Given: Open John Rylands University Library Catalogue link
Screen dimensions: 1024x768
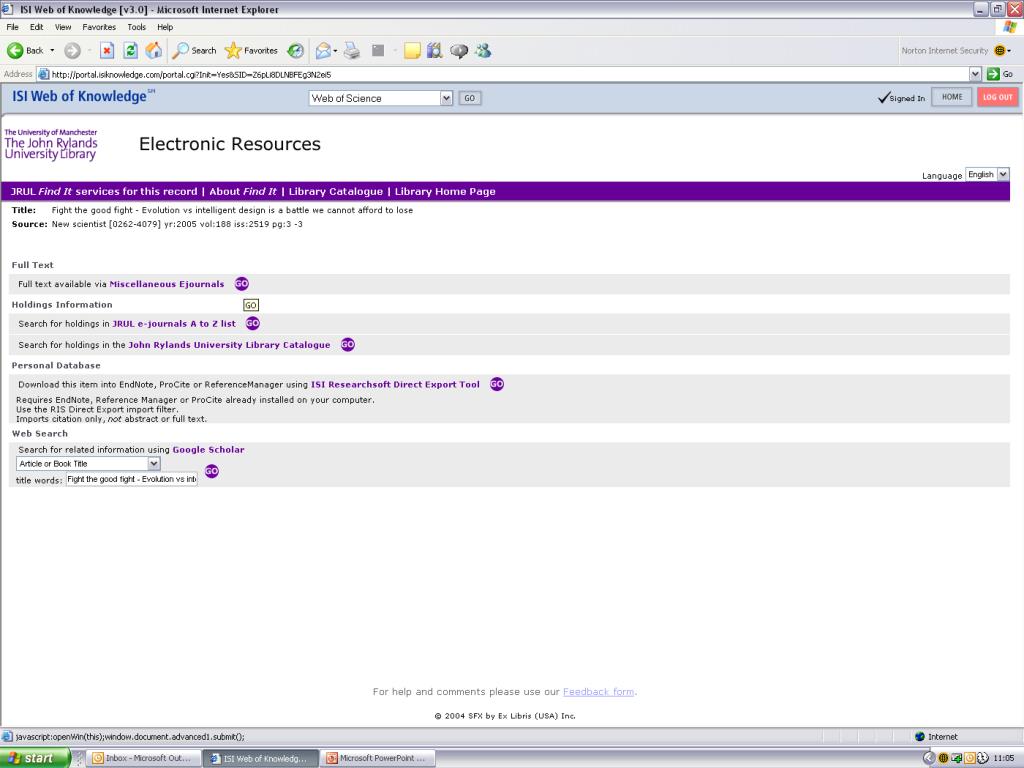Looking at the screenshot, I should pyautogui.click(x=229, y=345).
